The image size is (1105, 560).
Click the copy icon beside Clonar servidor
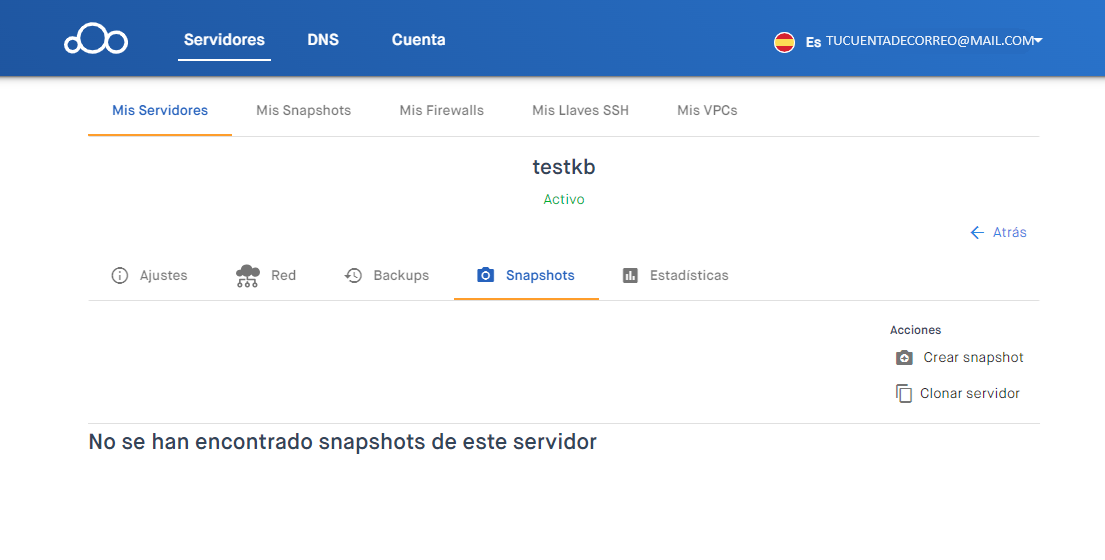click(x=904, y=393)
